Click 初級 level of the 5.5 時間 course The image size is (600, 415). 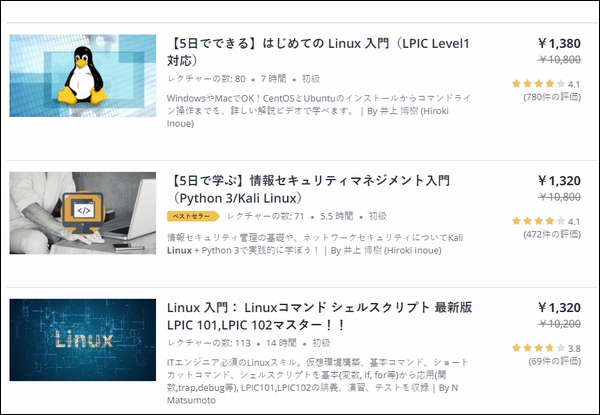378,216
